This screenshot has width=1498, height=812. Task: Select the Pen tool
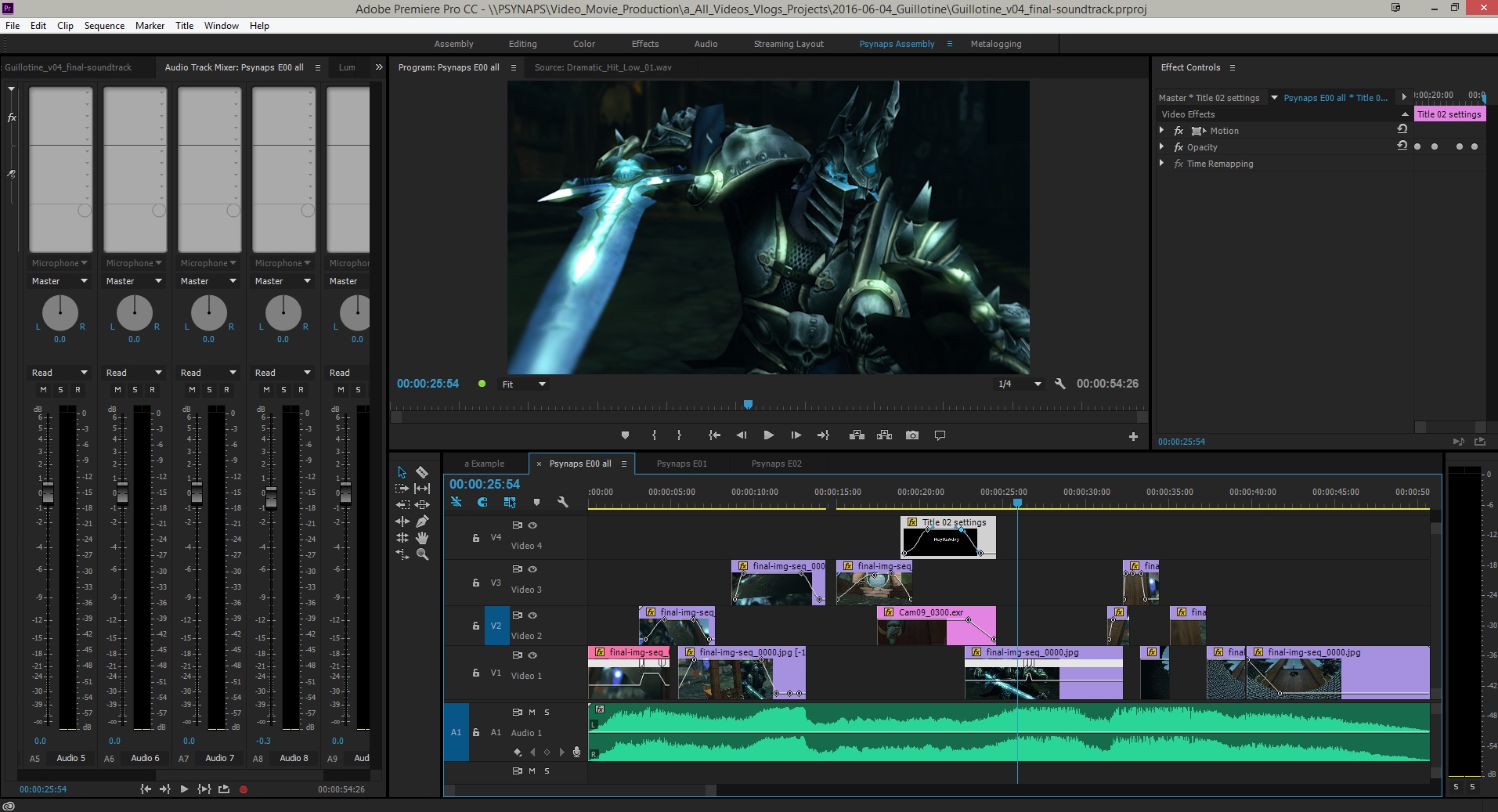tap(422, 521)
